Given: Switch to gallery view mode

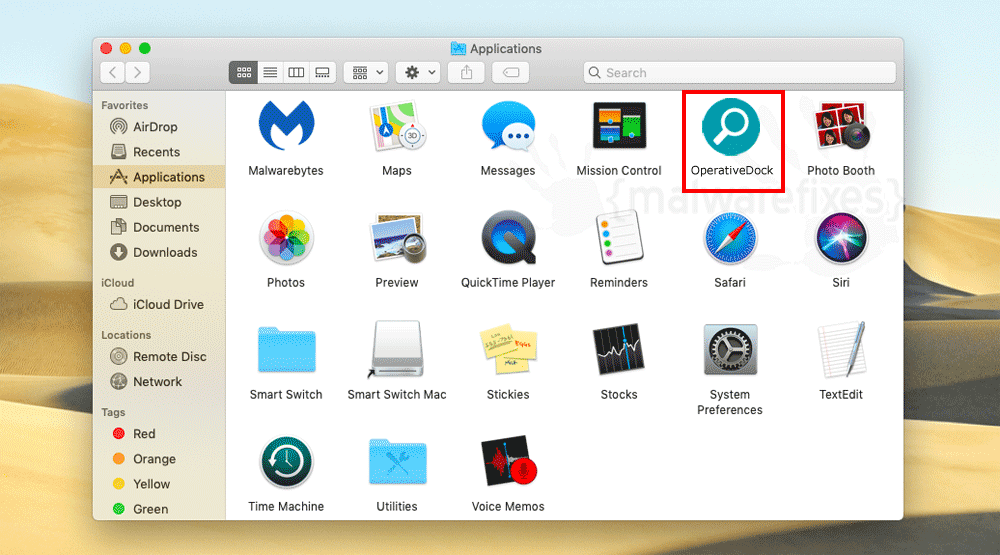Looking at the screenshot, I should (322, 73).
